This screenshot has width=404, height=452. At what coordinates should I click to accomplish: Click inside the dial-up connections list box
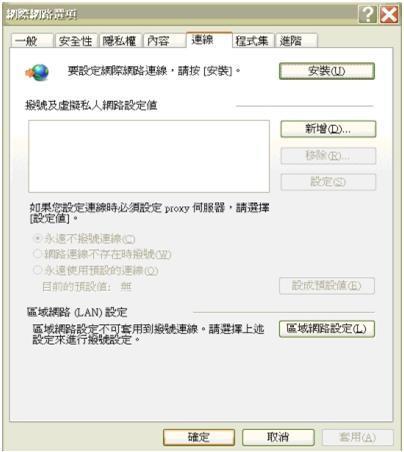pos(149,156)
